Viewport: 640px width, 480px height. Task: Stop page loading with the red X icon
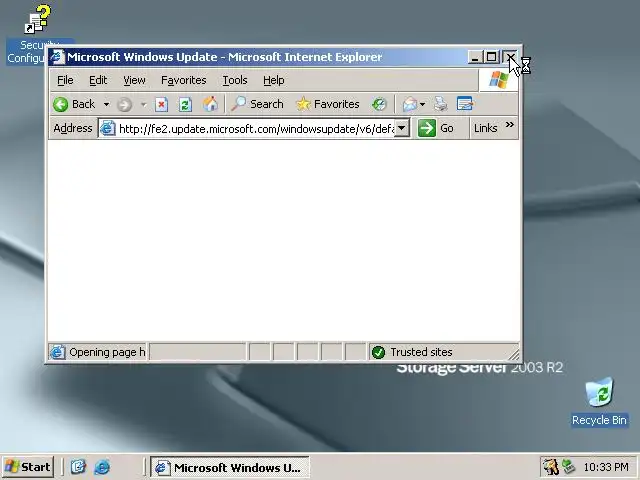click(x=162, y=104)
